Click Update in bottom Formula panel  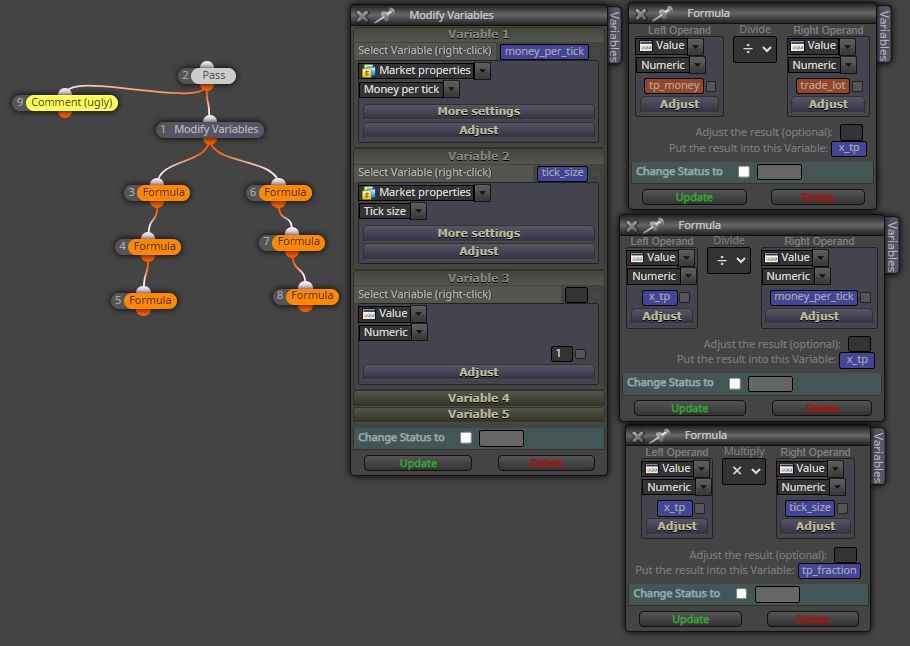click(x=690, y=619)
